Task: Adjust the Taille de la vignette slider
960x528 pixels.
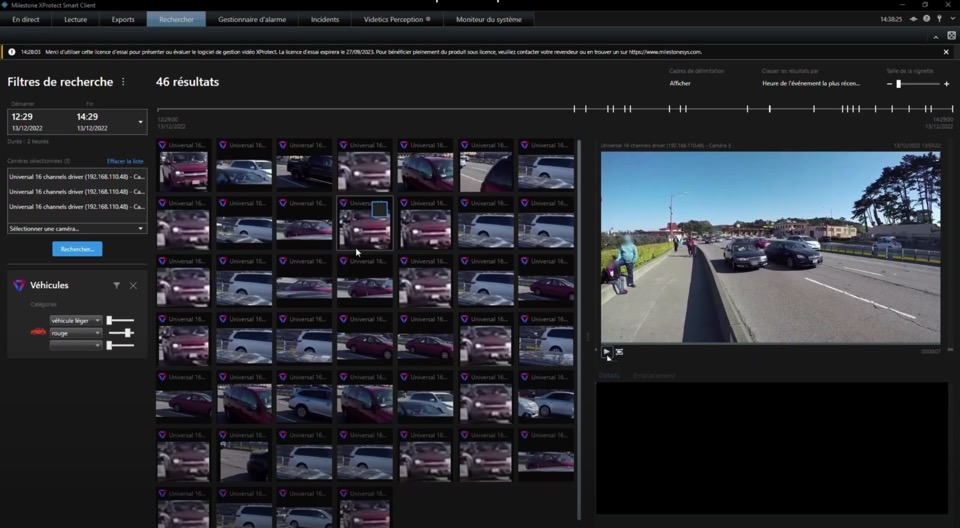Action: coord(899,84)
